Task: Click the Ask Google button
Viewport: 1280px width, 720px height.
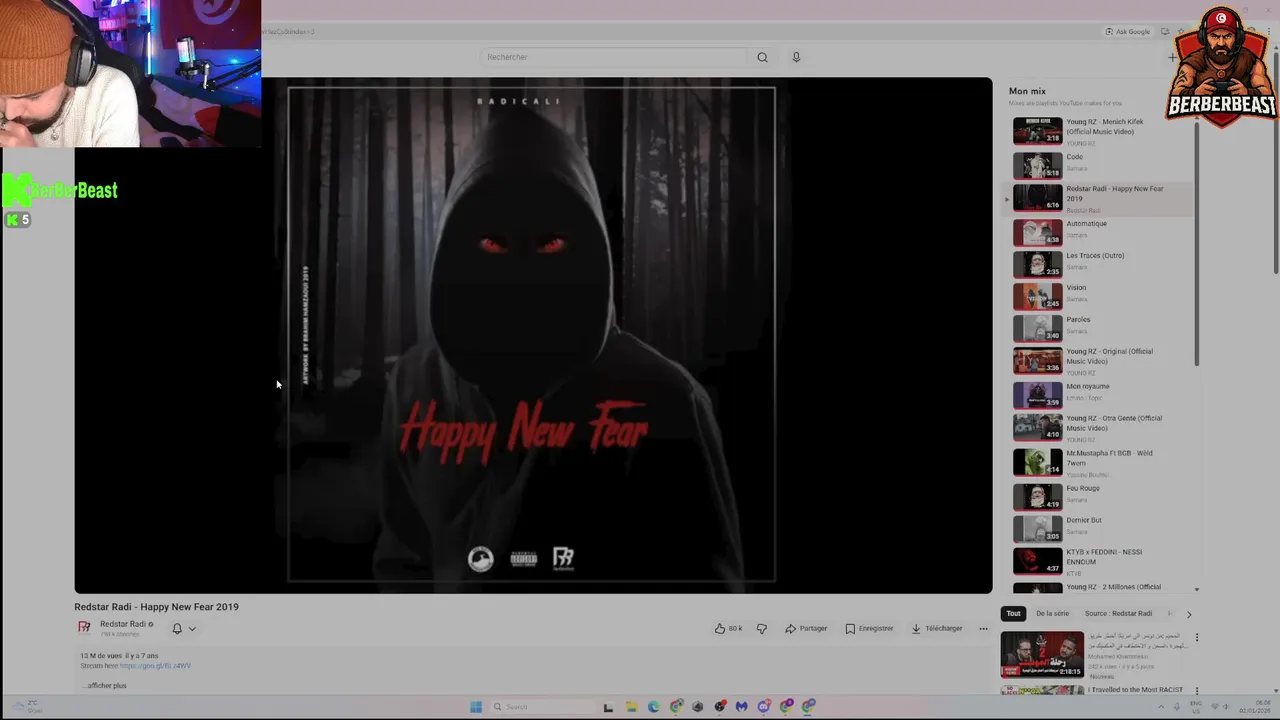Action: pyautogui.click(x=1128, y=32)
